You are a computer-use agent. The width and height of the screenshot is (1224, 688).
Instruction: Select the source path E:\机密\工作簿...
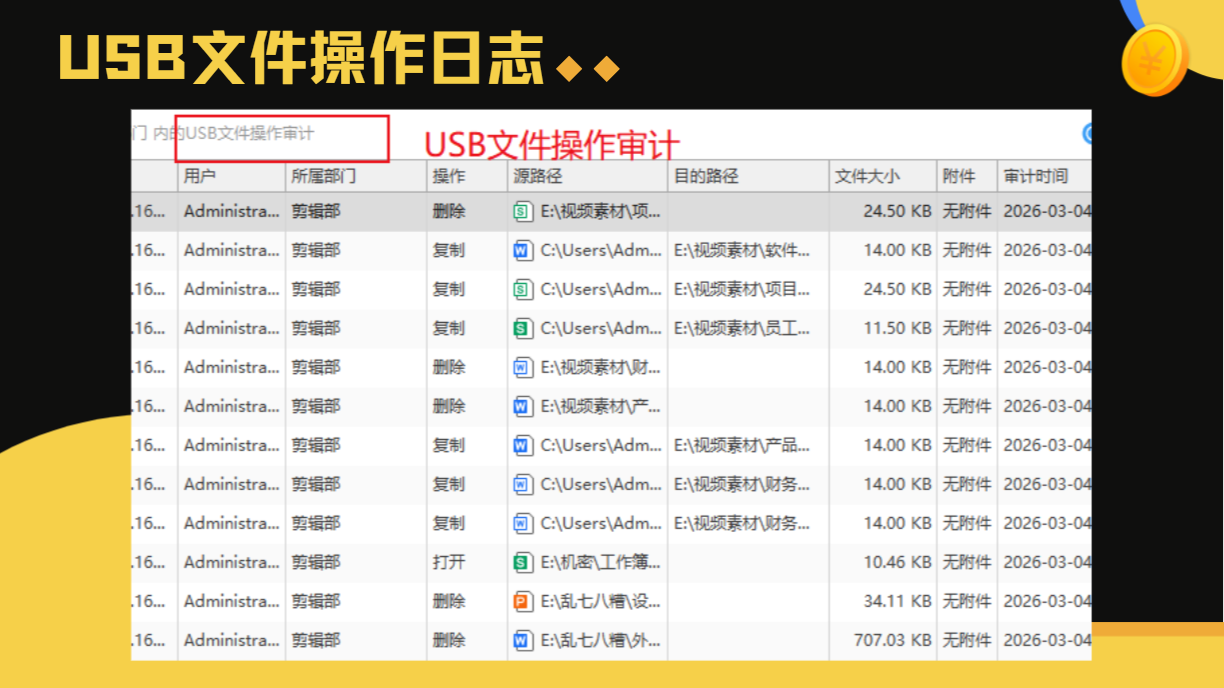coord(601,562)
